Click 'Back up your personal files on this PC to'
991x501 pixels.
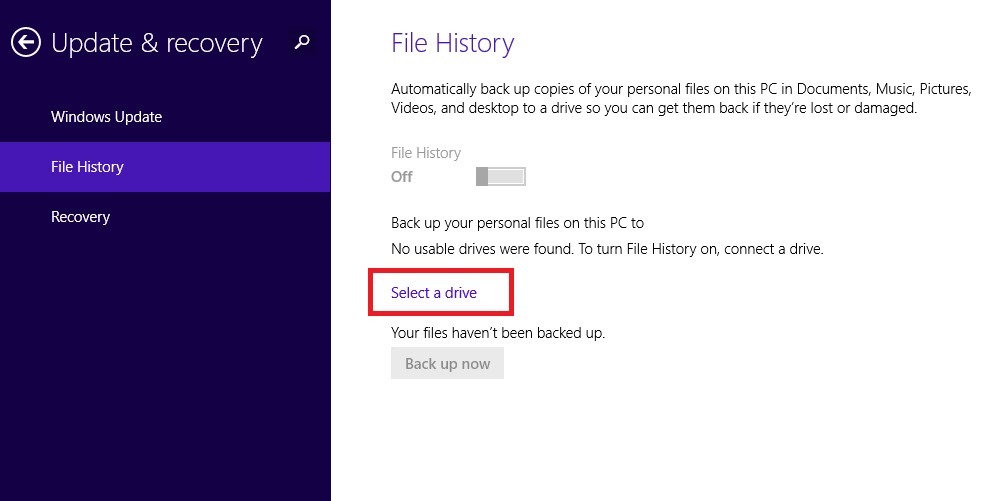(518, 223)
